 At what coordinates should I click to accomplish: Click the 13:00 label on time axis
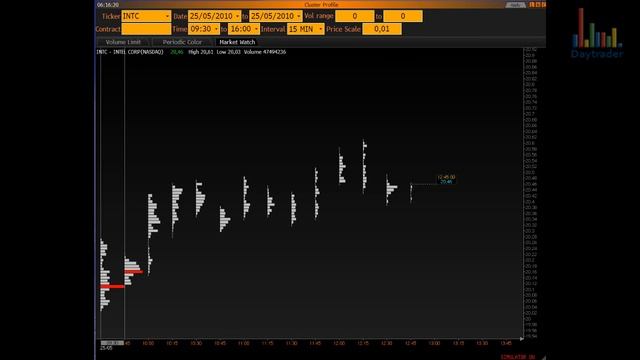click(434, 343)
